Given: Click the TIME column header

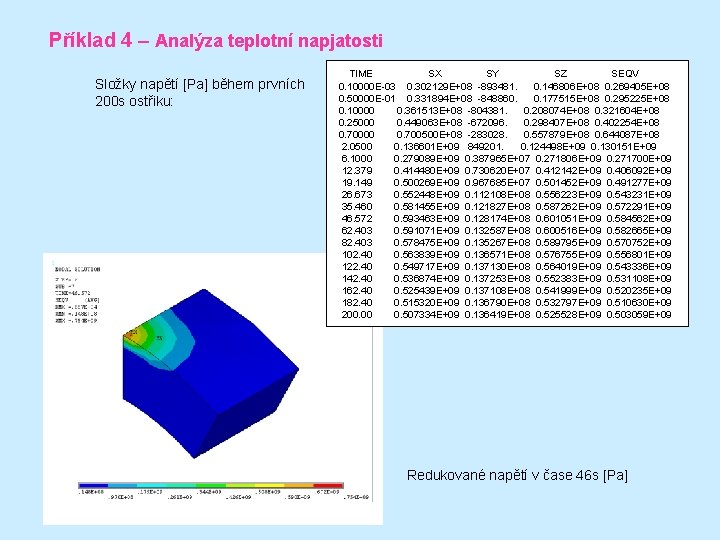Looking at the screenshot, I should [x=361, y=73].
